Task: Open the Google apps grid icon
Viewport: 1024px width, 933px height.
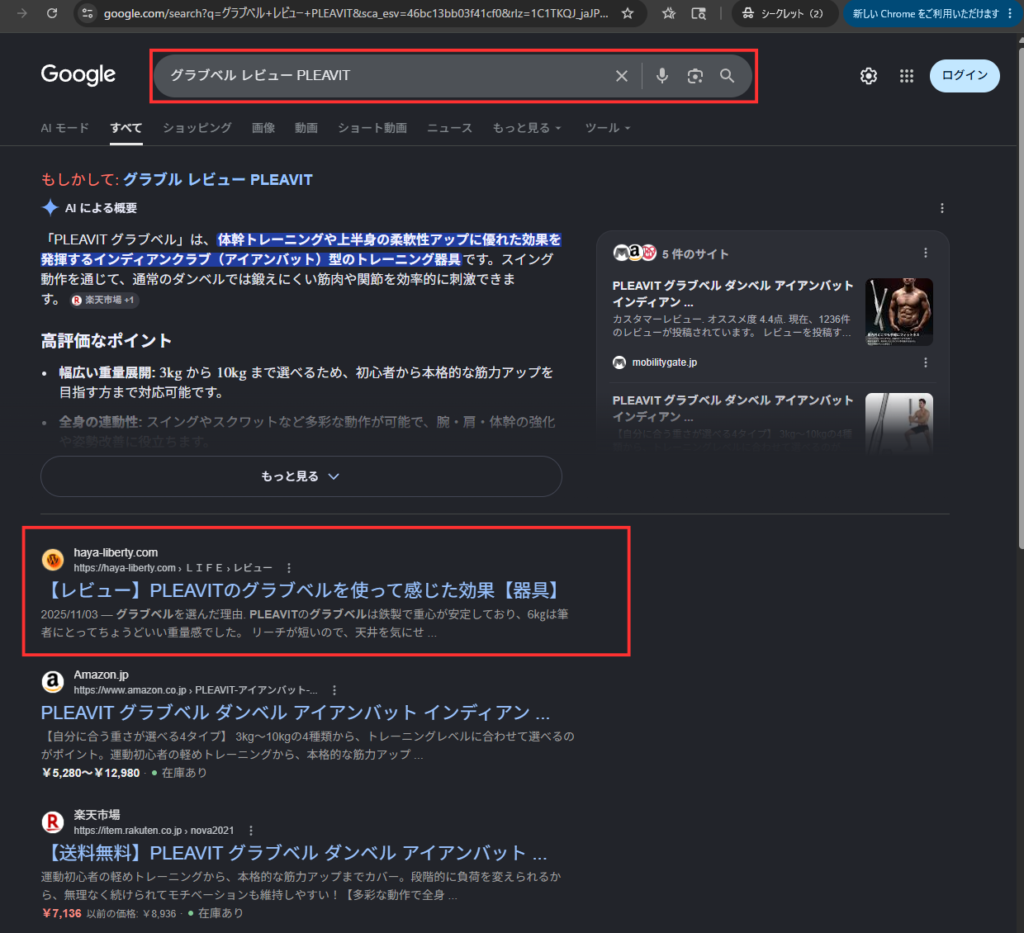Action: 906,76
